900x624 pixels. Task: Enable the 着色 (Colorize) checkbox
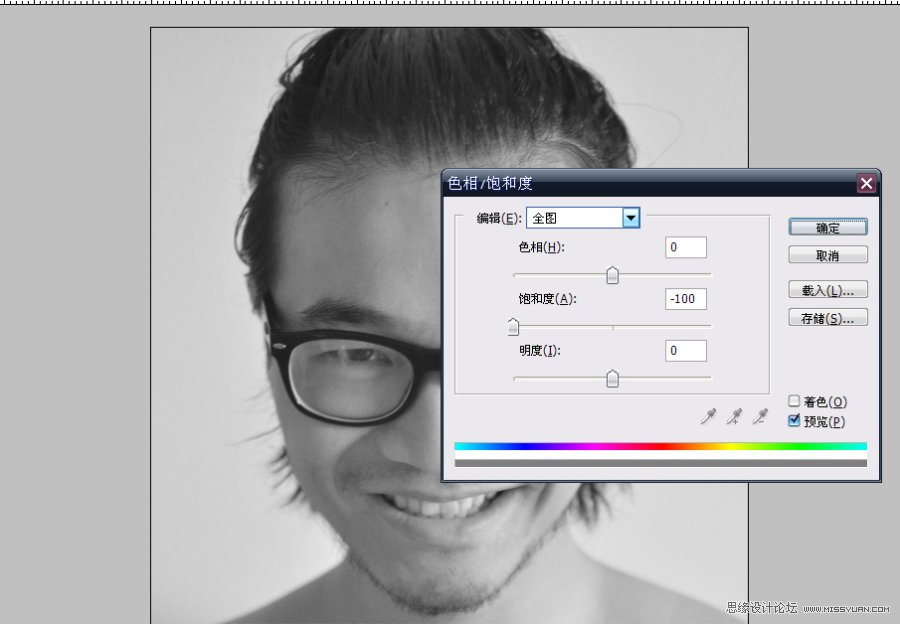[794, 401]
